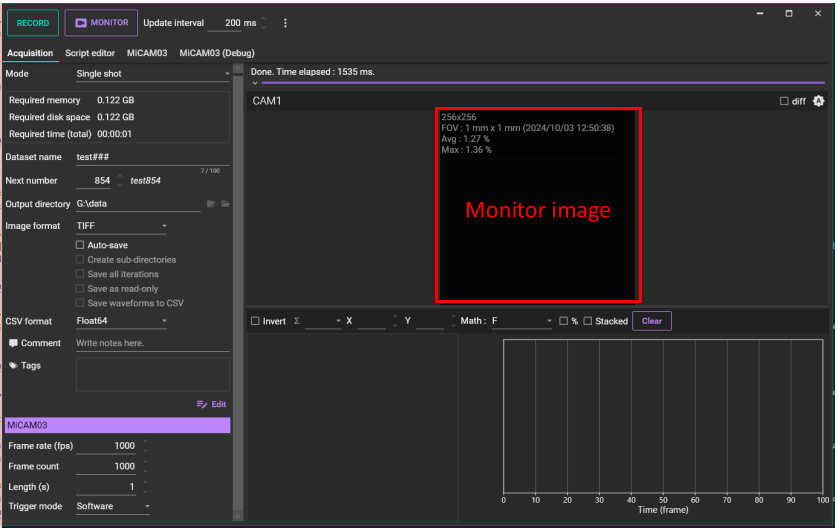This screenshot has height=528, width=838.
Task: Open output directory with the folder icon
Action: (226, 204)
